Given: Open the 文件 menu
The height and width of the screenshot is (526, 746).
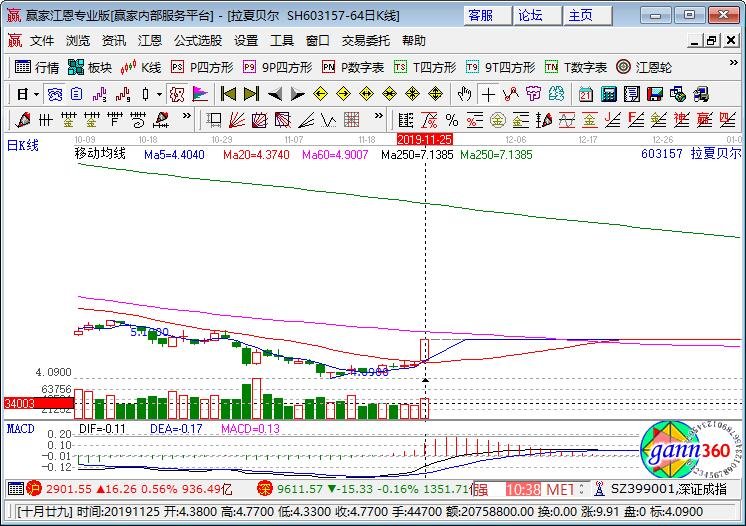Looking at the screenshot, I should [x=42, y=41].
